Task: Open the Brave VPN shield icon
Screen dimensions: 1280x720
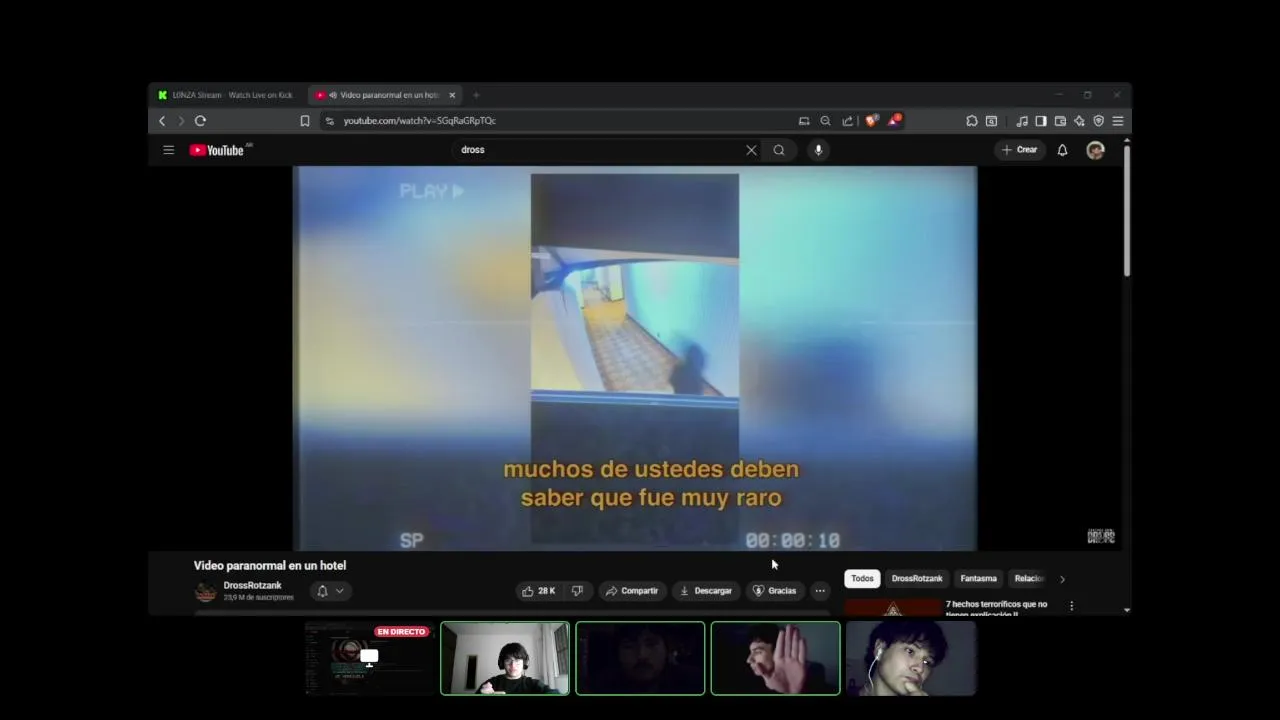Action: [1098, 121]
